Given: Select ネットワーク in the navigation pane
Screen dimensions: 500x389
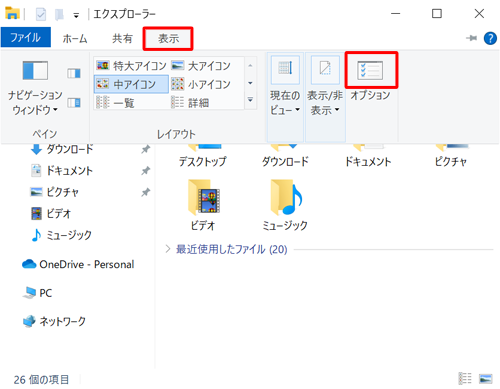Looking at the screenshot, I should [62, 321].
